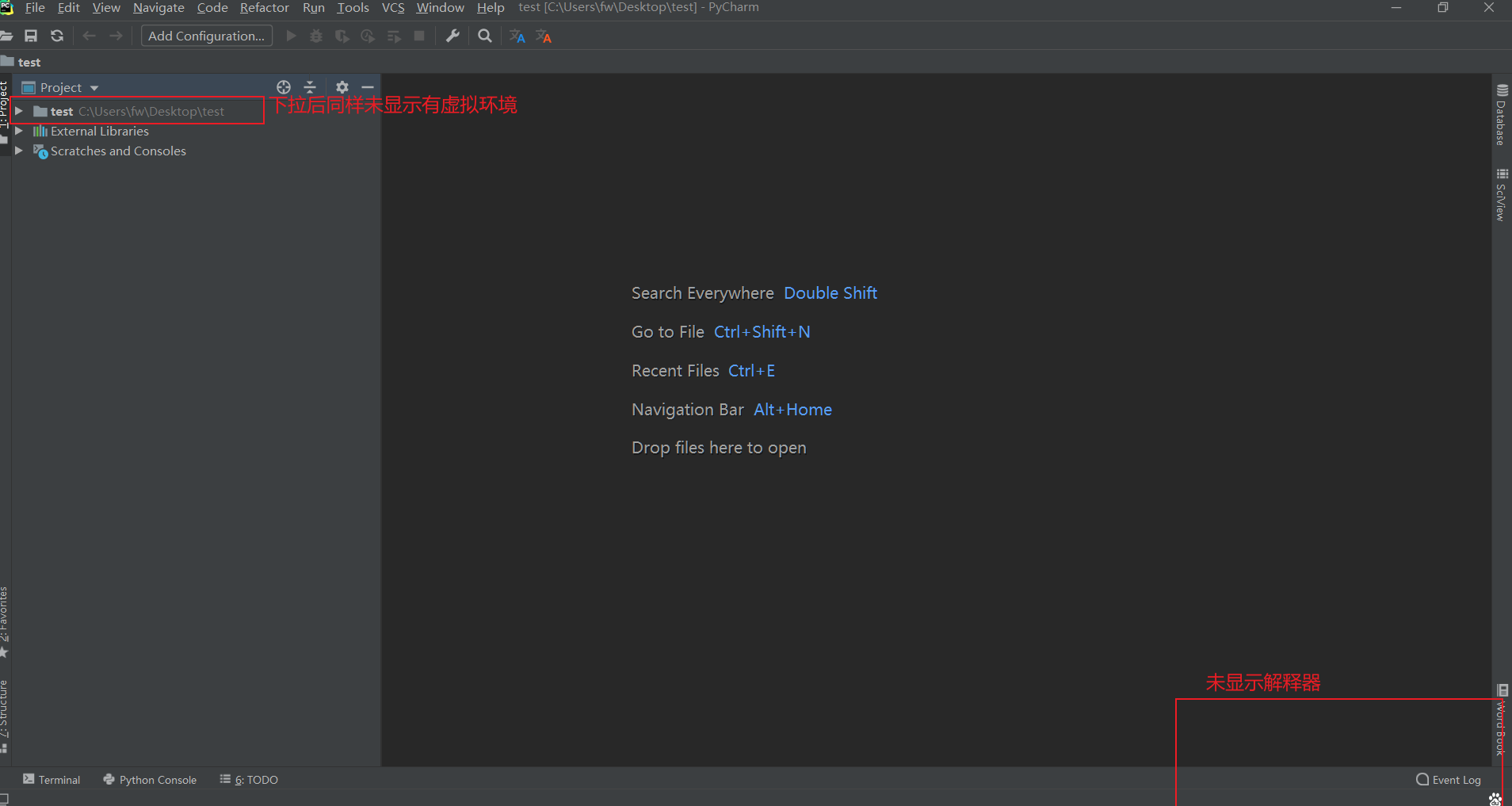Open the Event Log
1512x806 pixels.
coord(1449,780)
